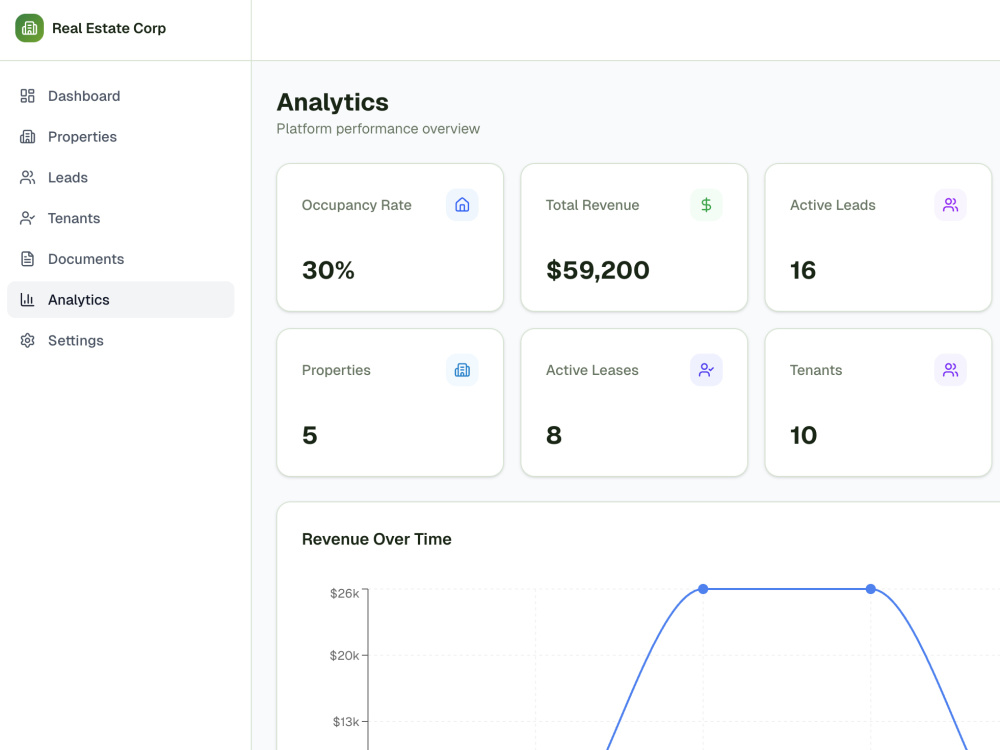Open Settings from the sidebar
This screenshot has width=1000, height=750.
[121, 341]
